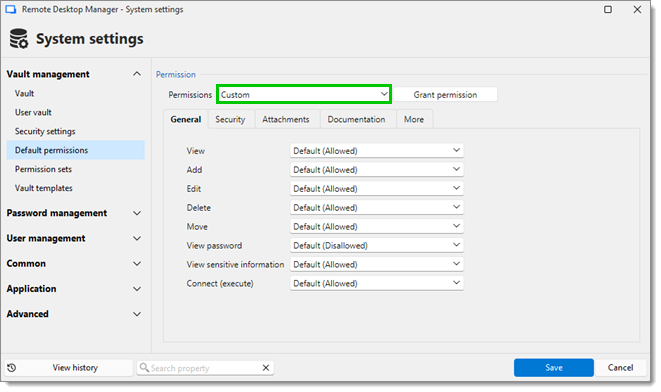The image size is (661, 392).
Task: Click the View password label
Action: tap(214, 245)
